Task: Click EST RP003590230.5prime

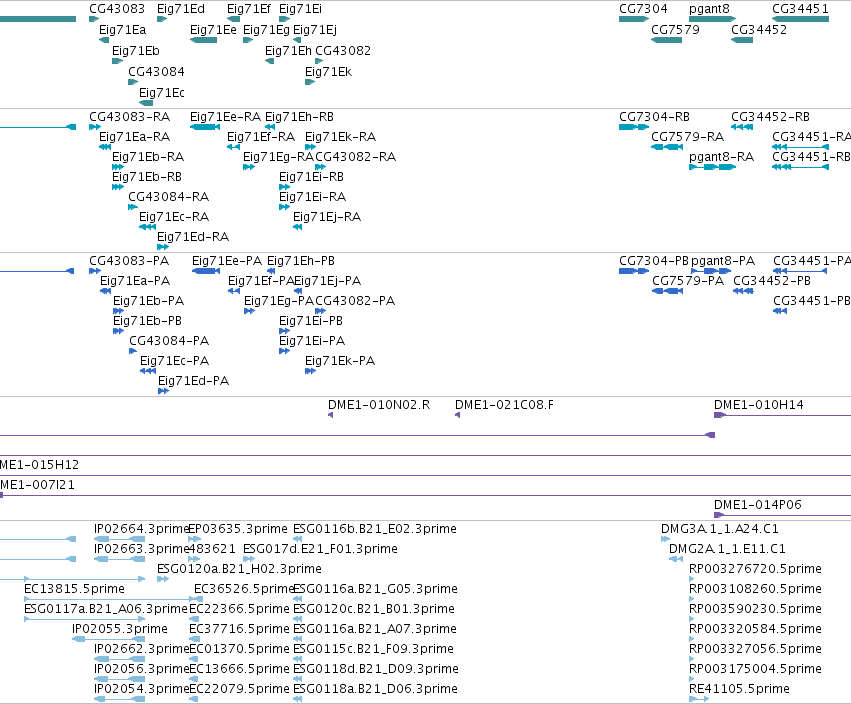Action: click(x=755, y=610)
